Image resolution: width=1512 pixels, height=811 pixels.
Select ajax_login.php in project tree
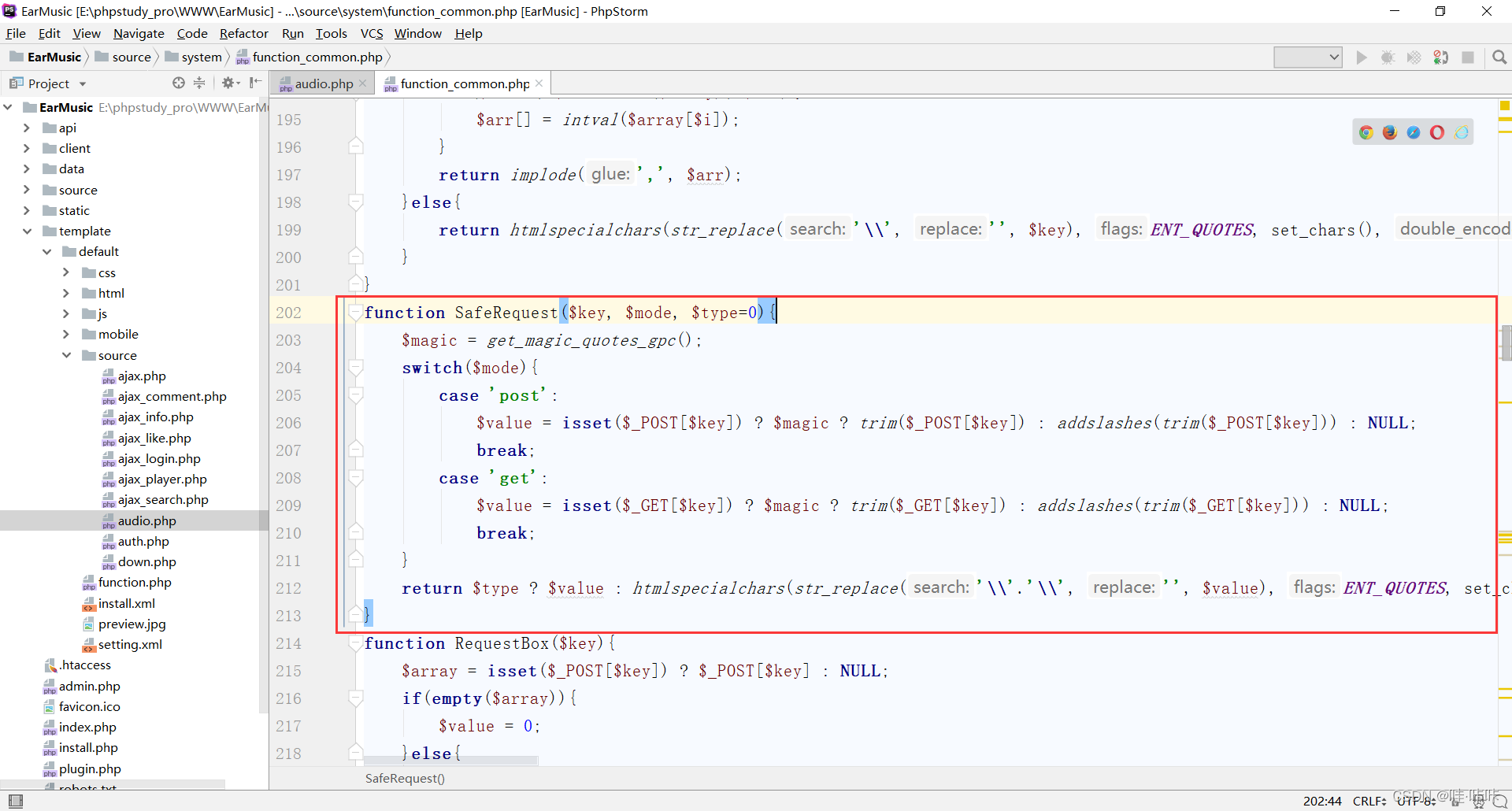point(151,458)
